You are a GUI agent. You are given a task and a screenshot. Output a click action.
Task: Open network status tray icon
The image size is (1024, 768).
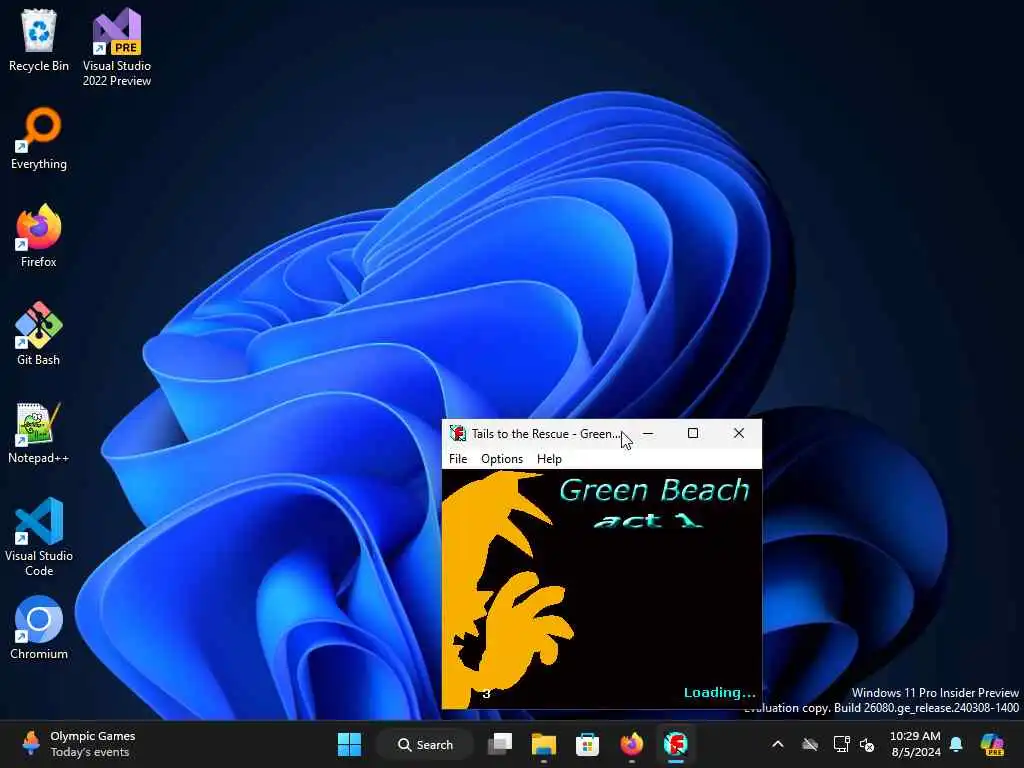841,744
